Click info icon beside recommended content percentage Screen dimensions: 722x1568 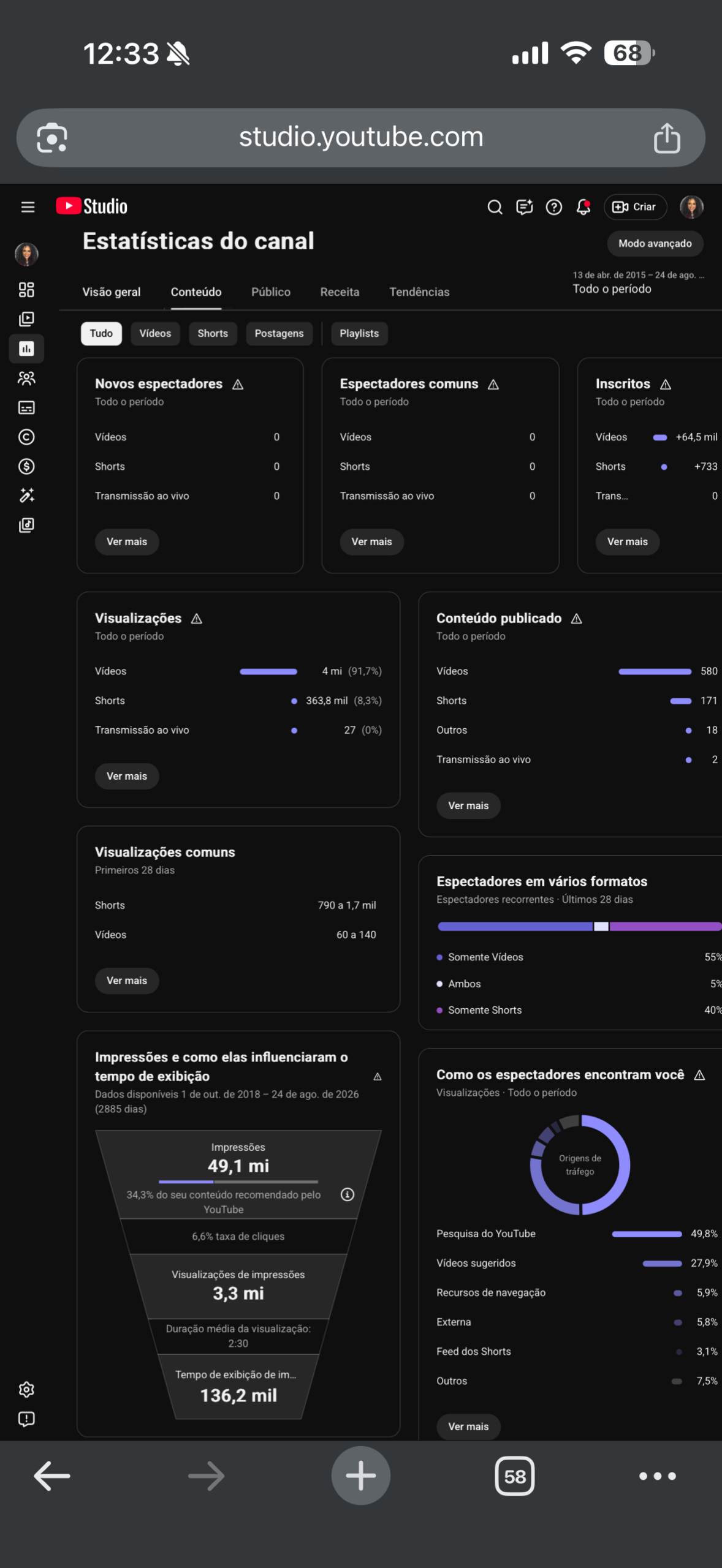pyautogui.click(x=348, y=1194)
